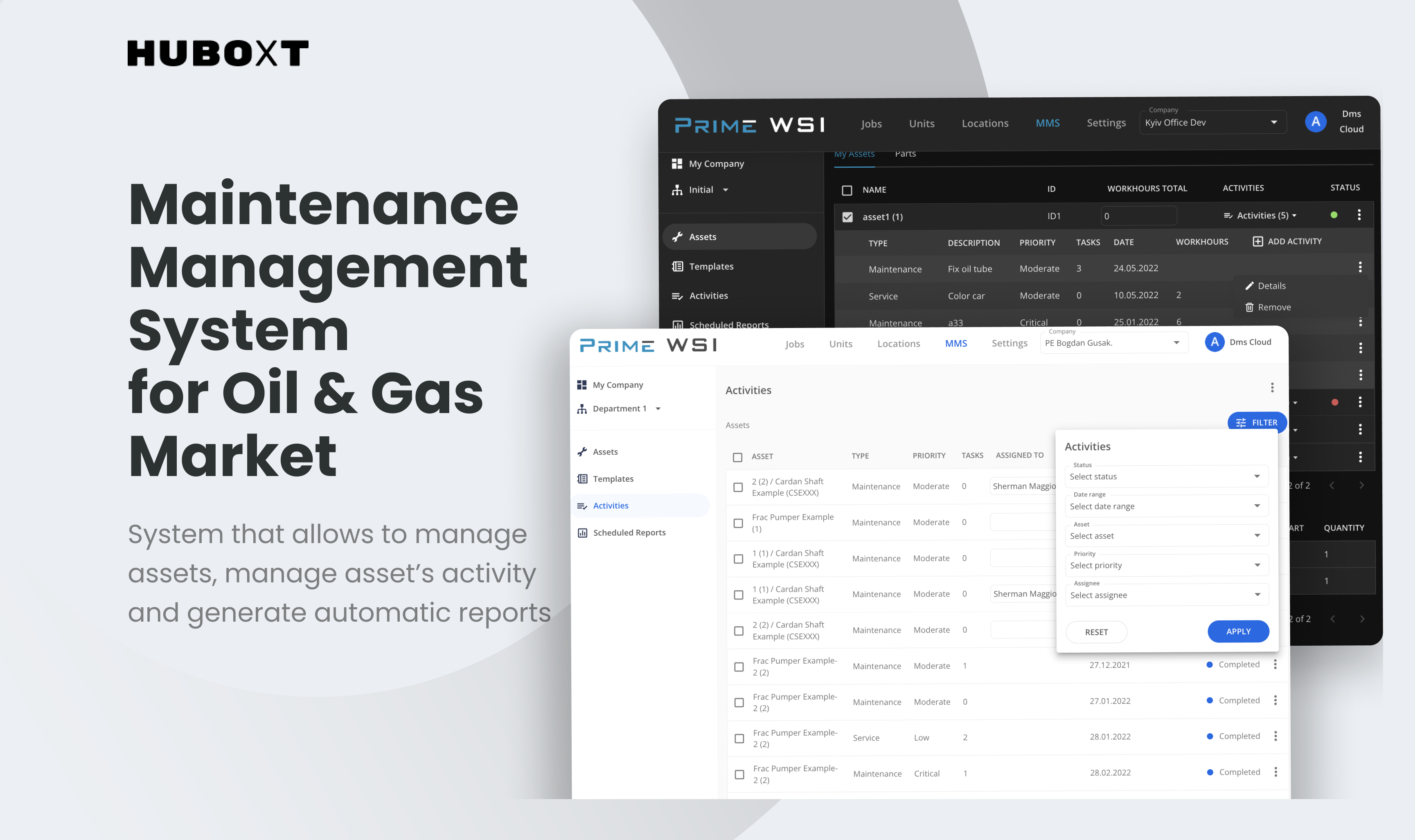
Task: Click the PRIME WSI logo in light window
Action: (x=648, y=345)
